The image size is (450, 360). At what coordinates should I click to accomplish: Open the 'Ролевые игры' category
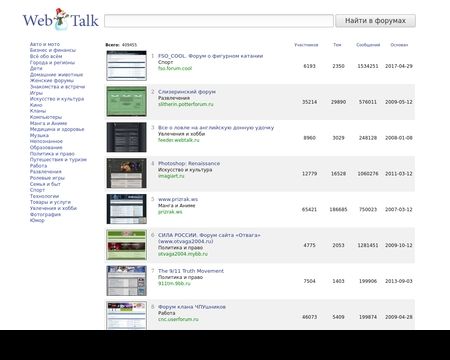click(47, 178)
